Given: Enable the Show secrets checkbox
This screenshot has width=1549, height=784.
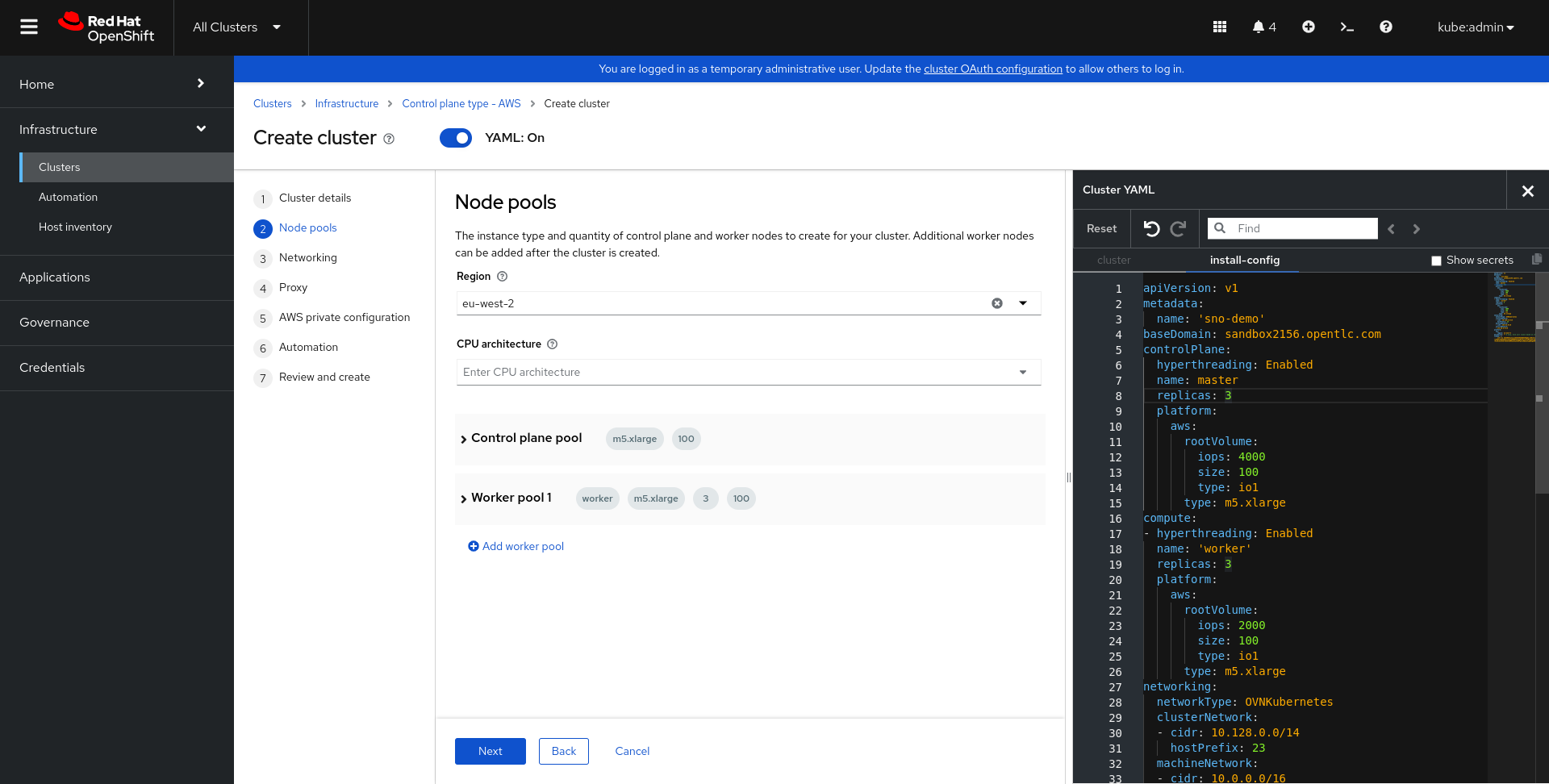Looking at the screenshot, I should click(1436, 261).
